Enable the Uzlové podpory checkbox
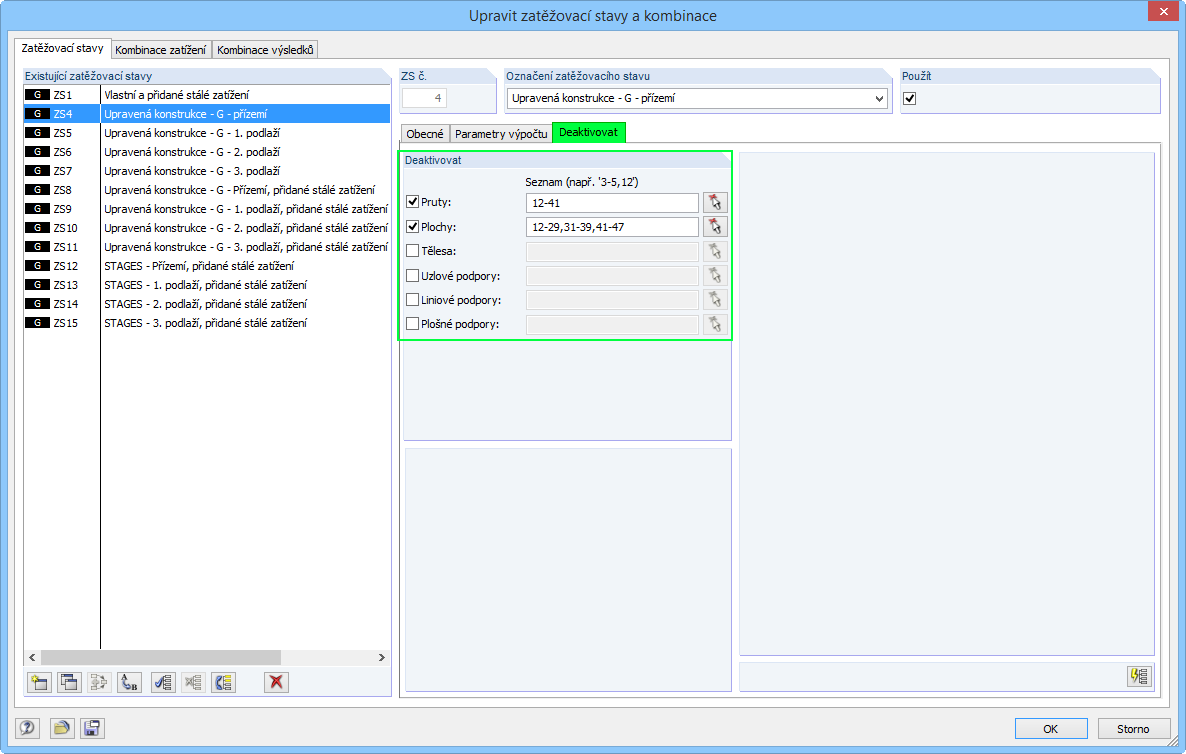 coord(412,275)
